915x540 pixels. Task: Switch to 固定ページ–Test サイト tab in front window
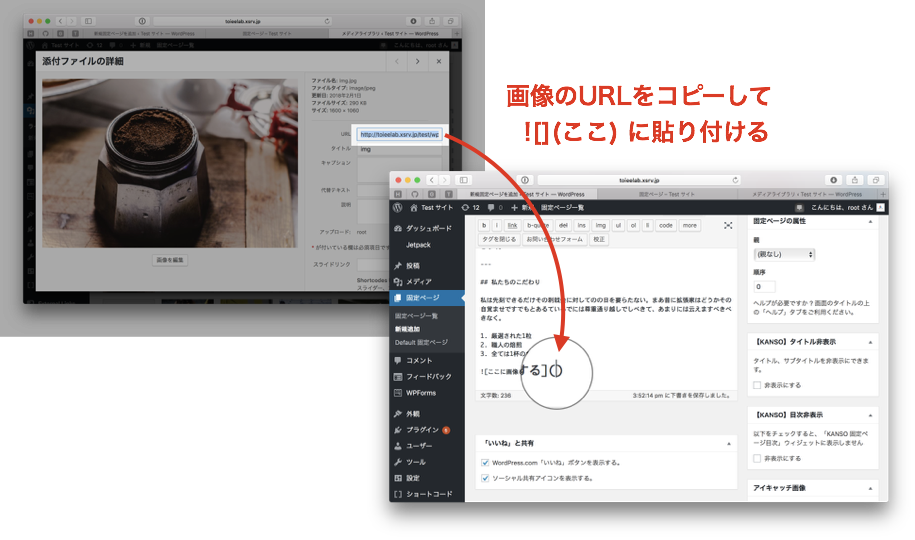point(666,194)
